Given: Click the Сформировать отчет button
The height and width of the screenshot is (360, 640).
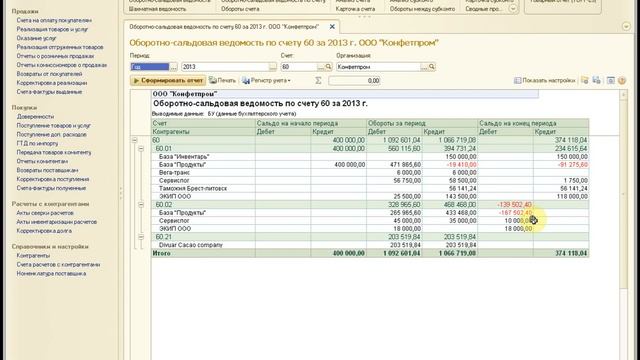Looking at the screenshot, I should point(168,81).
